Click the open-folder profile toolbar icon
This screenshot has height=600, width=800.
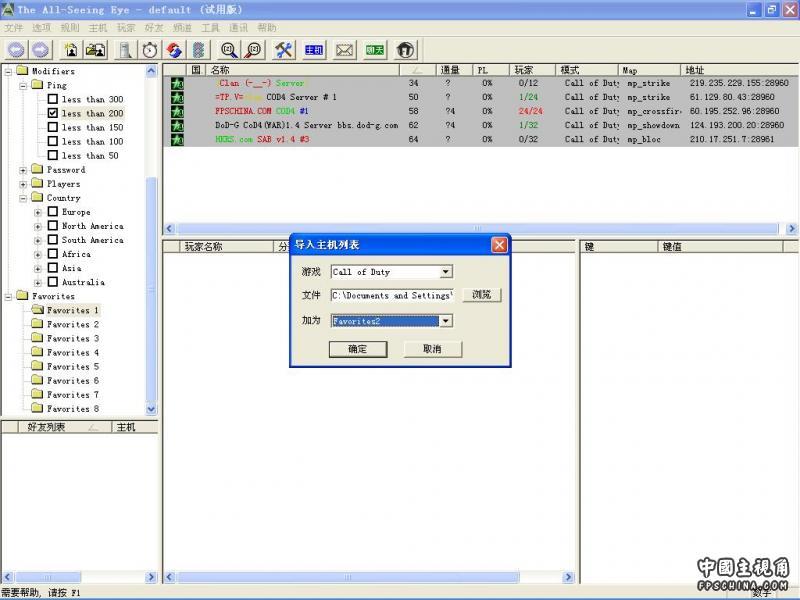[95, 50]
